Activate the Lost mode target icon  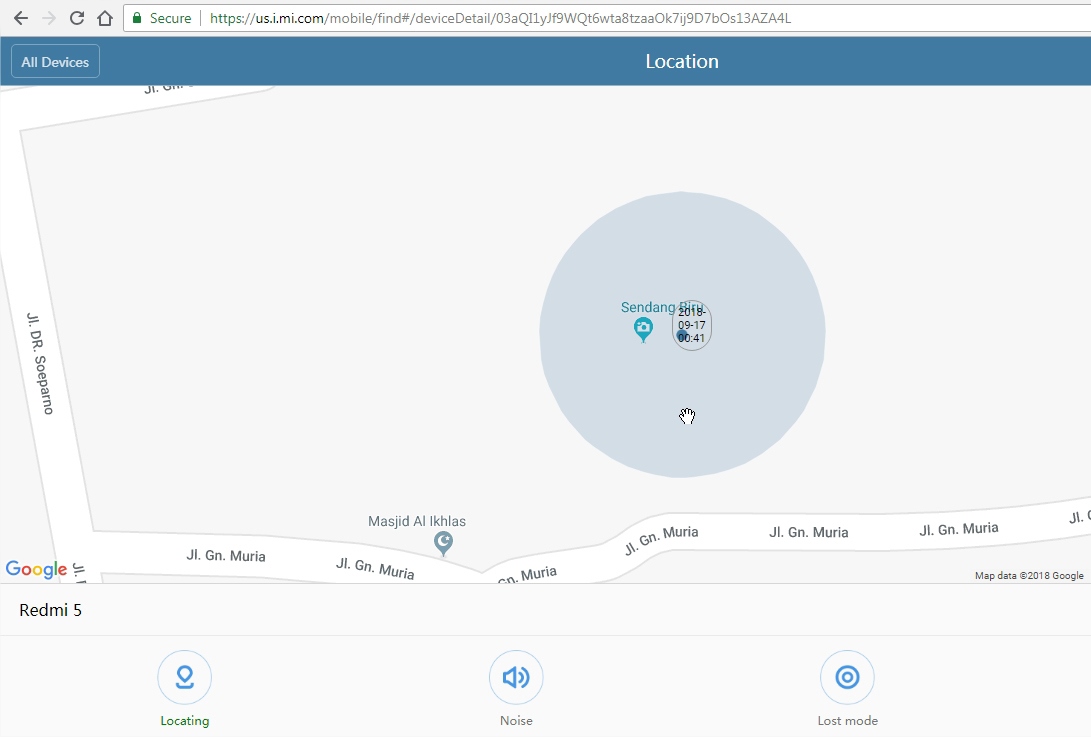[847, 678]
